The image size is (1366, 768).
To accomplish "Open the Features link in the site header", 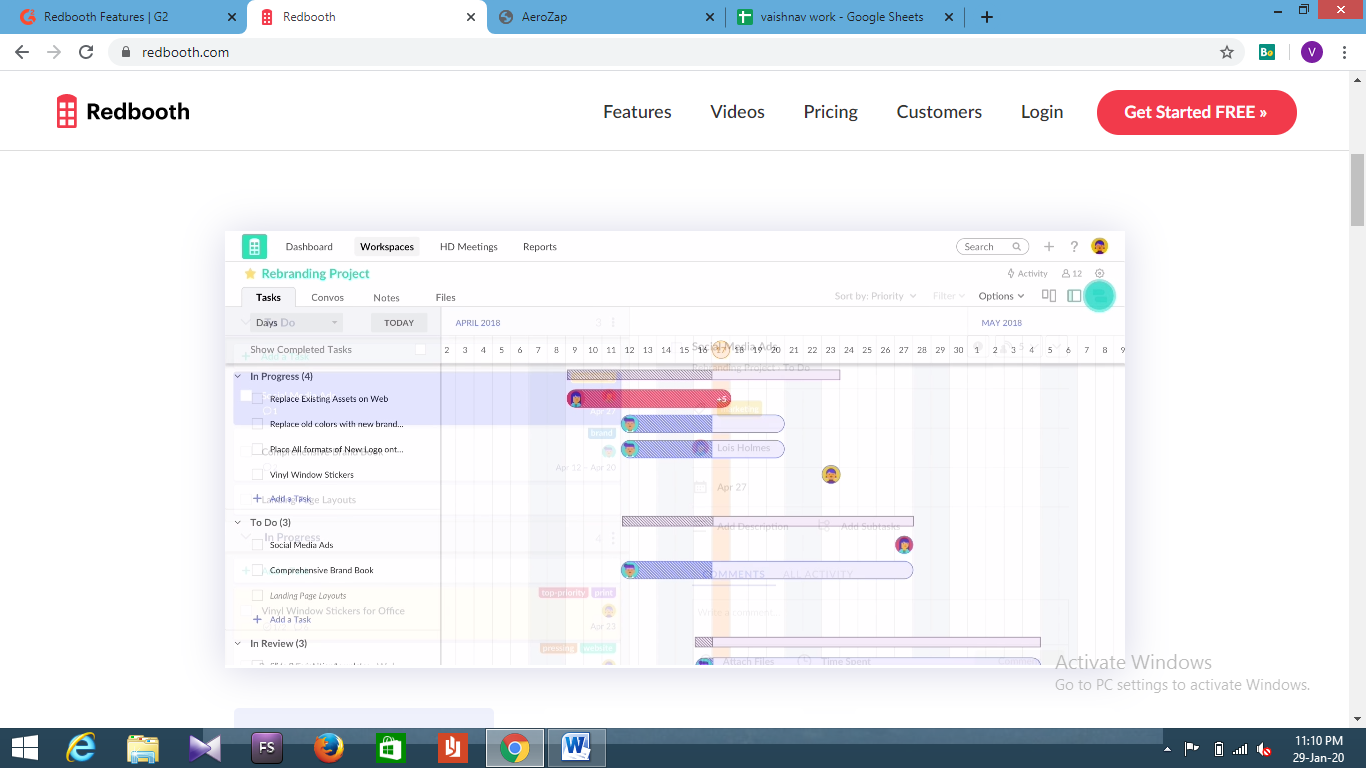I will (x=637, y=112).
